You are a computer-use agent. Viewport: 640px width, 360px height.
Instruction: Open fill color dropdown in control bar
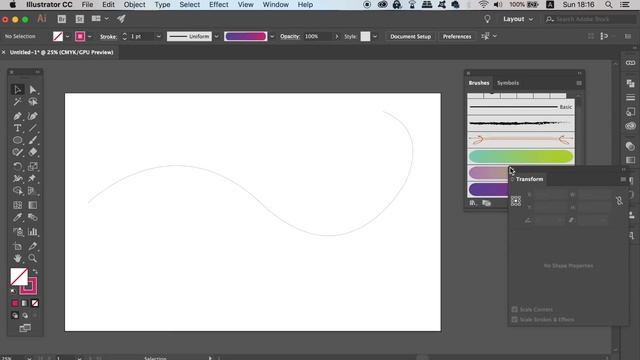(x=67, y=36)
